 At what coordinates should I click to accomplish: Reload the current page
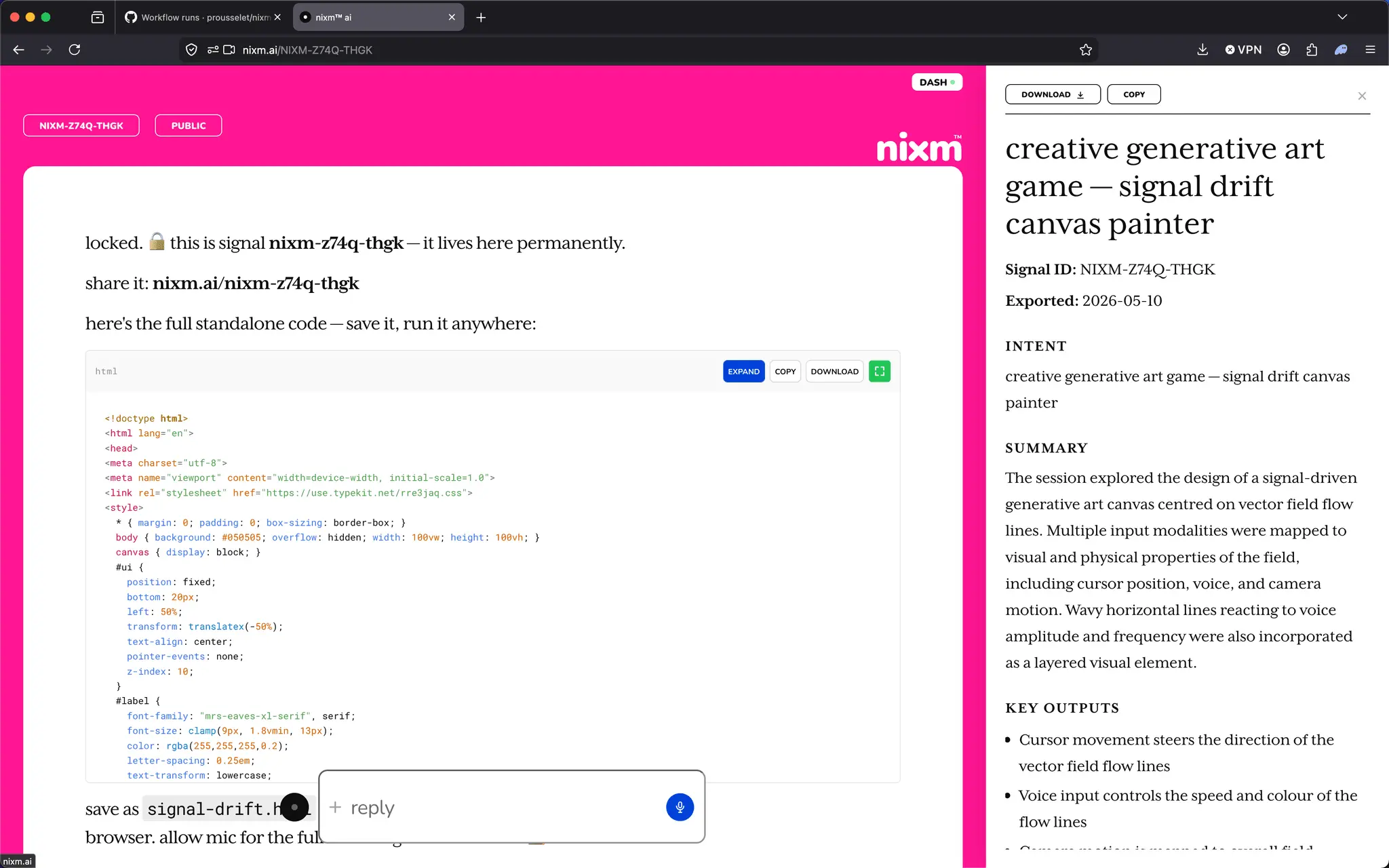point(75,50)
